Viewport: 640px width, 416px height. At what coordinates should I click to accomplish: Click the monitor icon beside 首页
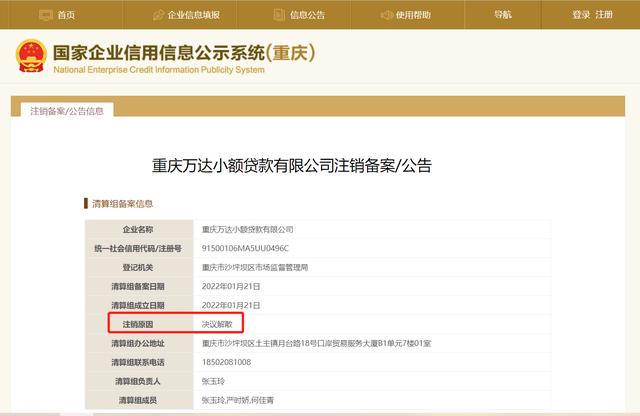click(45, 15)
